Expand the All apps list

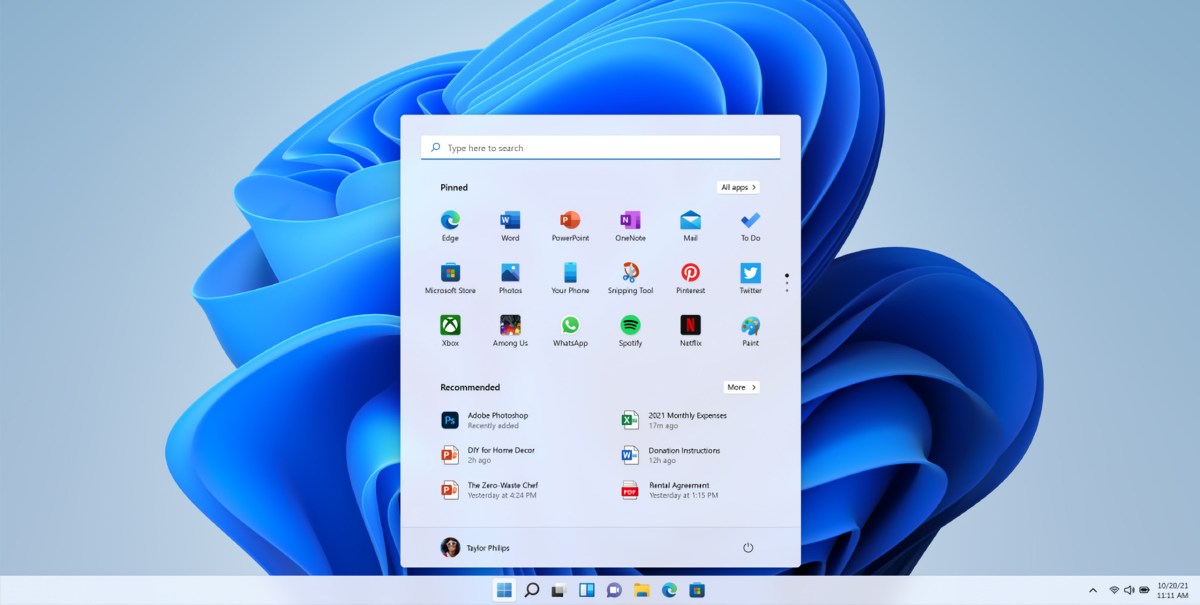(x=738, y=187)
